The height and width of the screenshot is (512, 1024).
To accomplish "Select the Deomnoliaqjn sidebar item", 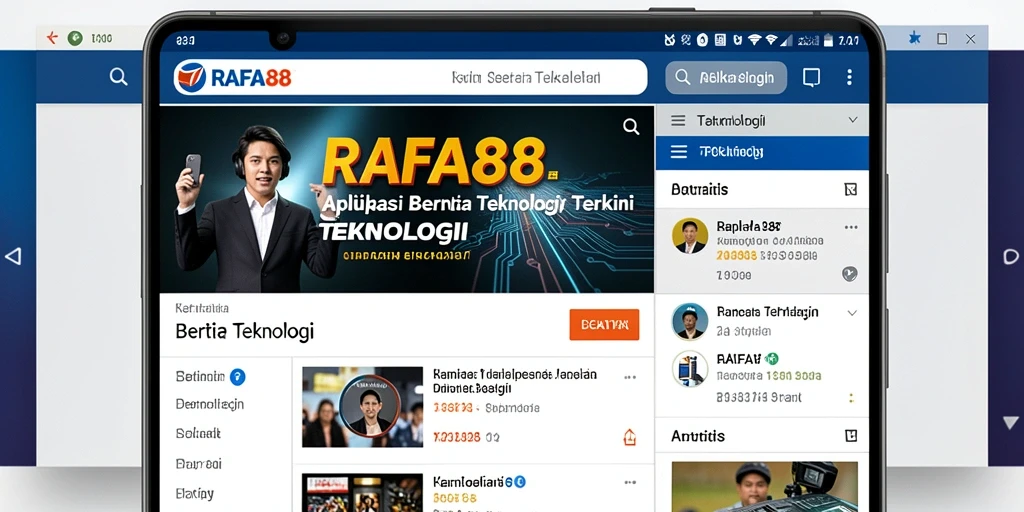I will pos(210,404).
